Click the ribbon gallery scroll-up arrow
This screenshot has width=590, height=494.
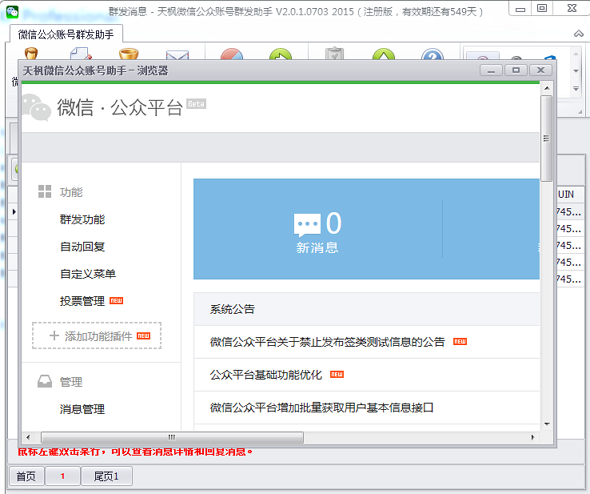point(576,54)
